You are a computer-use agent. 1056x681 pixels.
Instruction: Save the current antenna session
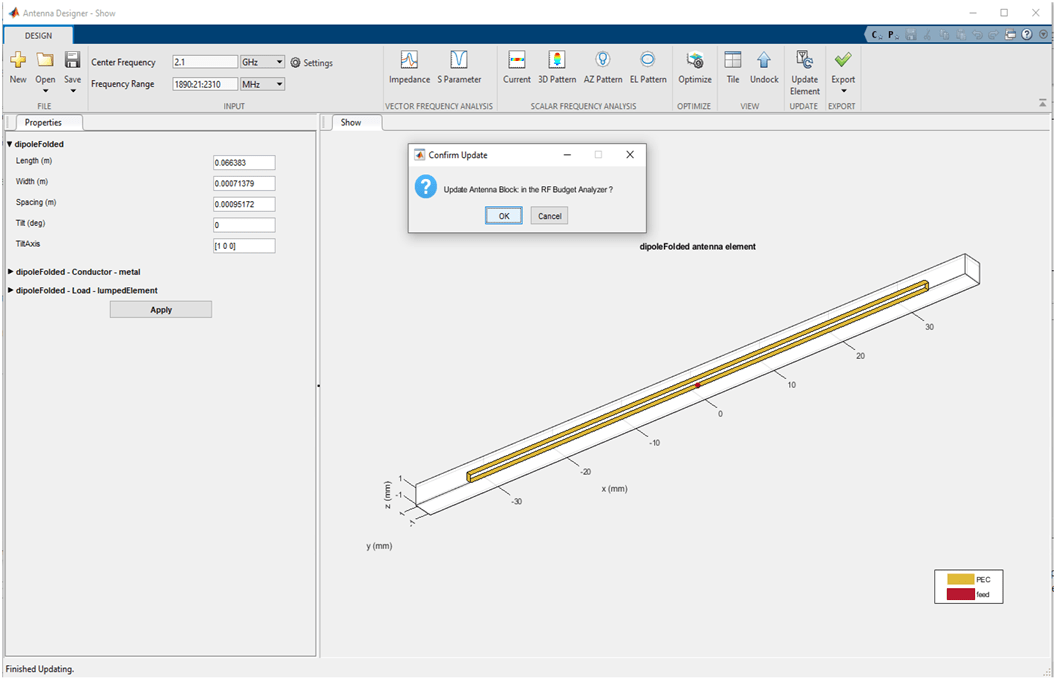pyautogui.click(x=72, y=67)
